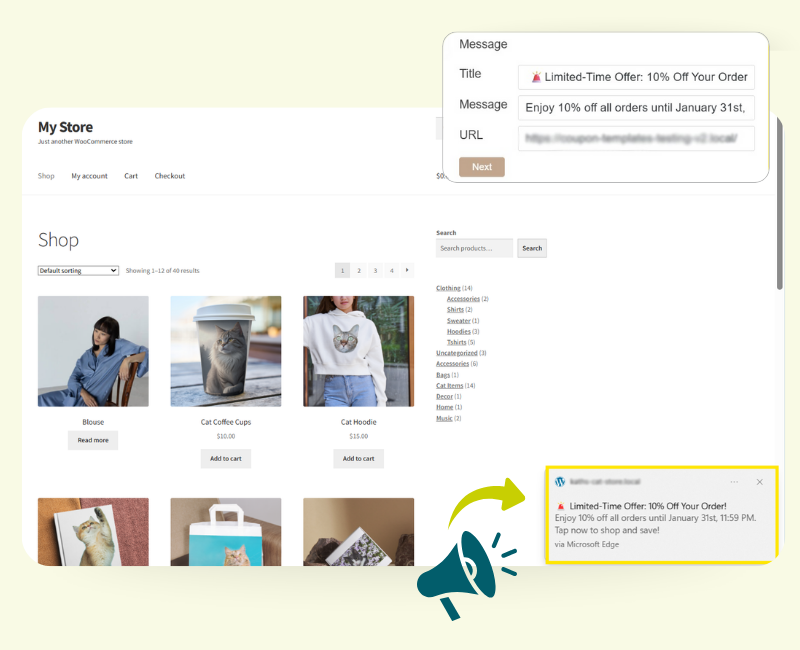Add Cat Coffee Cups to cart

225,458
